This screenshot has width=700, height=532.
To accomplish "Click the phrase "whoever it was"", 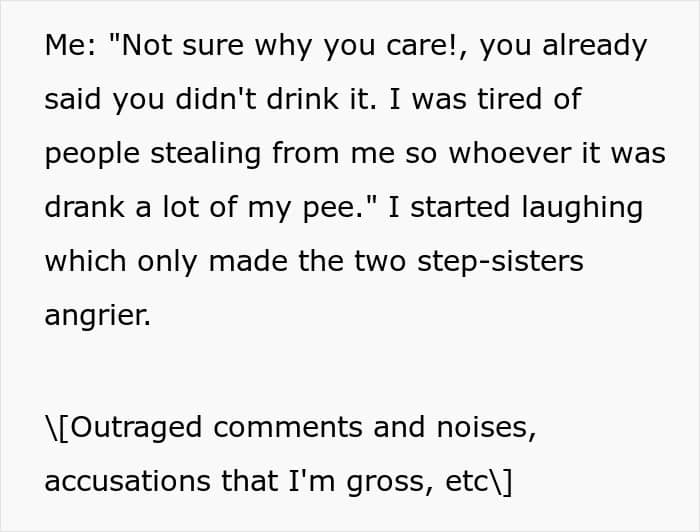I will click(557, 153).
